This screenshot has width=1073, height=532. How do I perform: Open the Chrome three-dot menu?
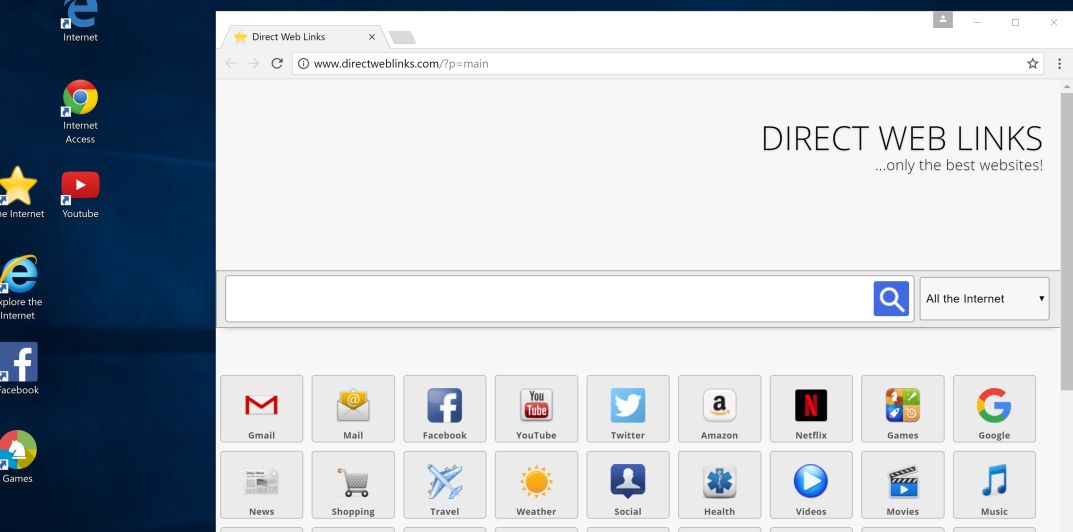tap(1060, 64)
